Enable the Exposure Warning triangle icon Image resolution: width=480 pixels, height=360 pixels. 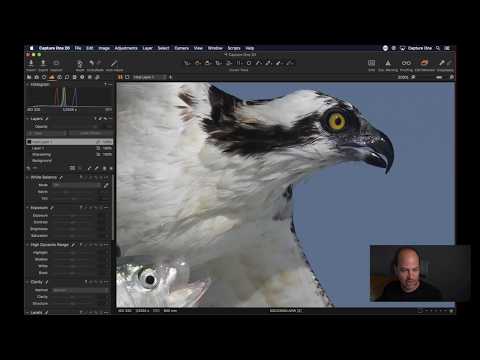pyautogui.click(x=388, y=63)
